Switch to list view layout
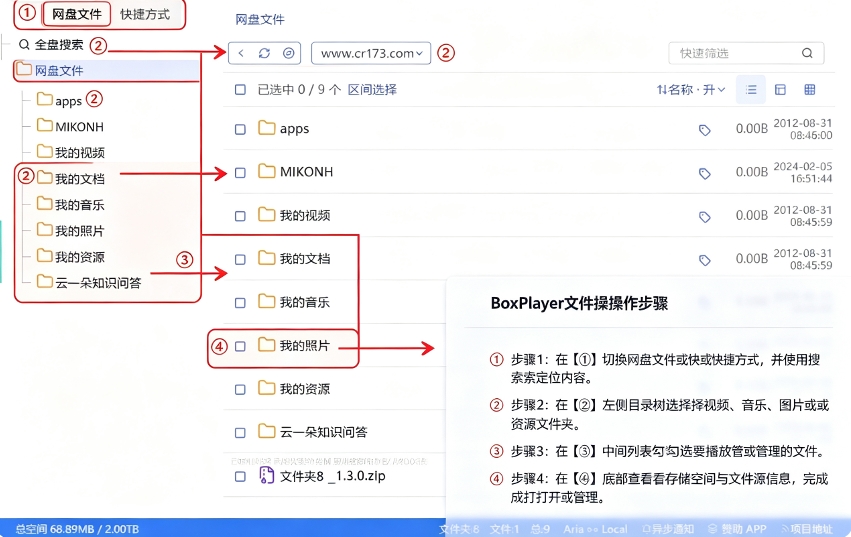This screenshot has width=851, height=537. (751, 90)
